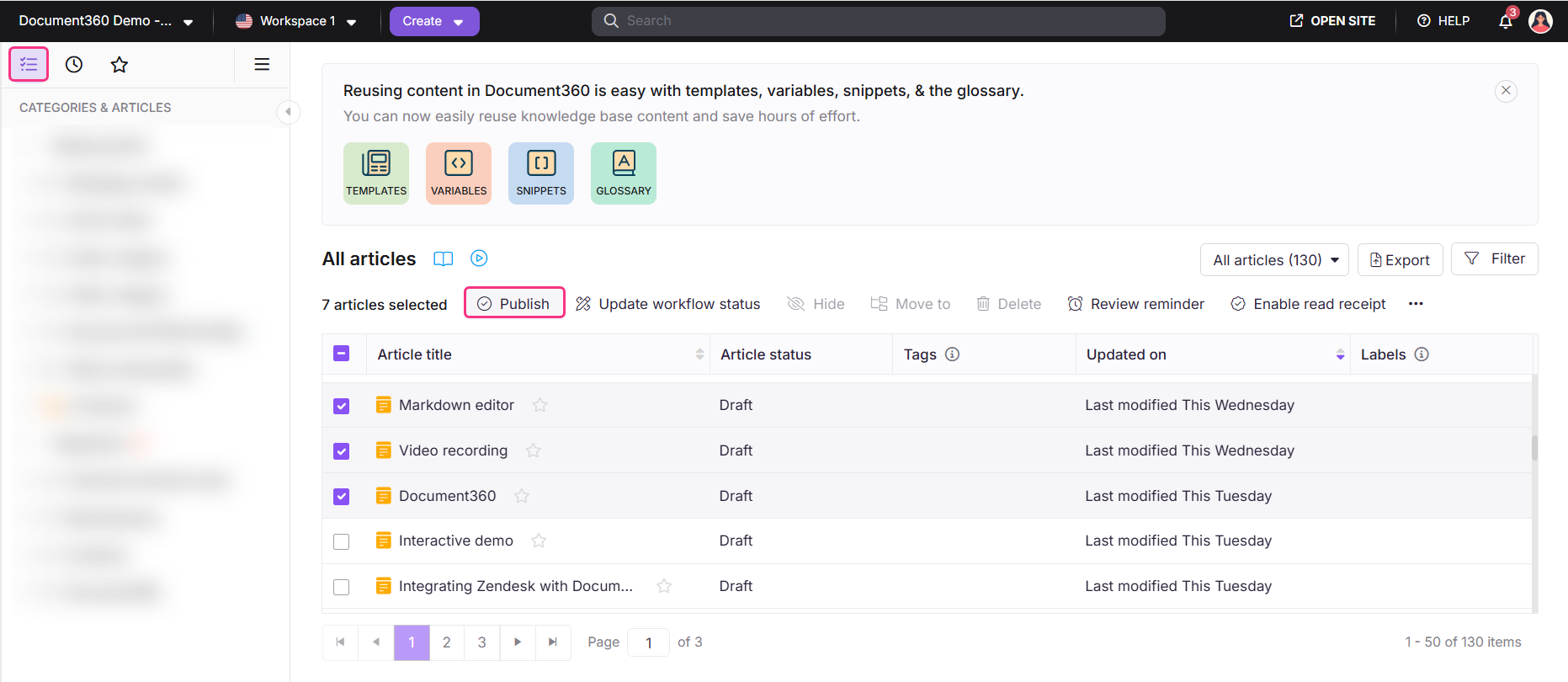Open the notifications bell
Viewport: 1568px width, 682px height.
point(1506,20)
